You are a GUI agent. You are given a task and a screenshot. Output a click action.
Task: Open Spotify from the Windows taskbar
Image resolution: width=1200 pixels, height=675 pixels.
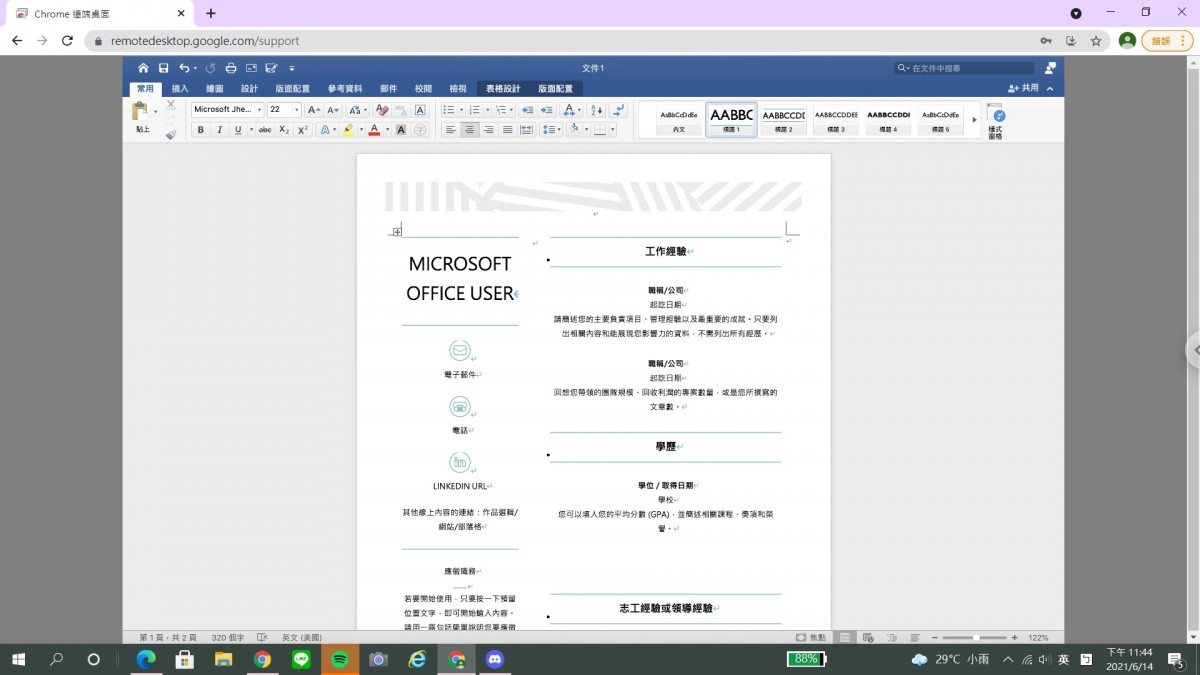(x=339, y=659)
